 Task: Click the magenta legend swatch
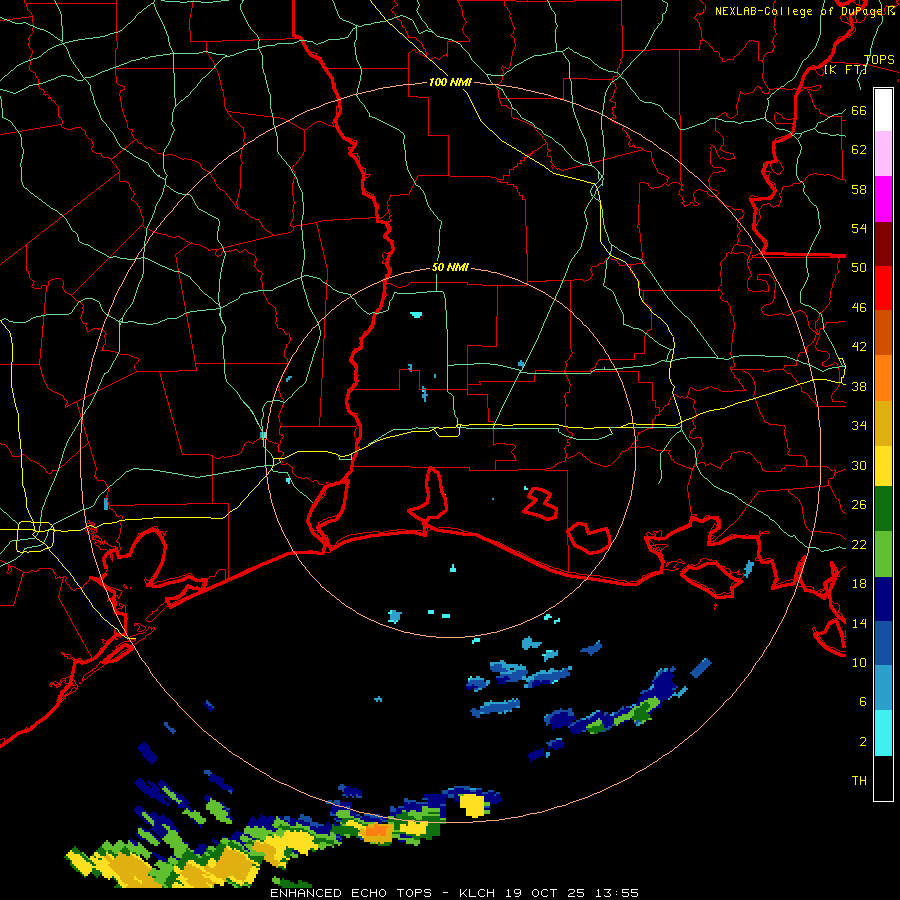[883, 199]
